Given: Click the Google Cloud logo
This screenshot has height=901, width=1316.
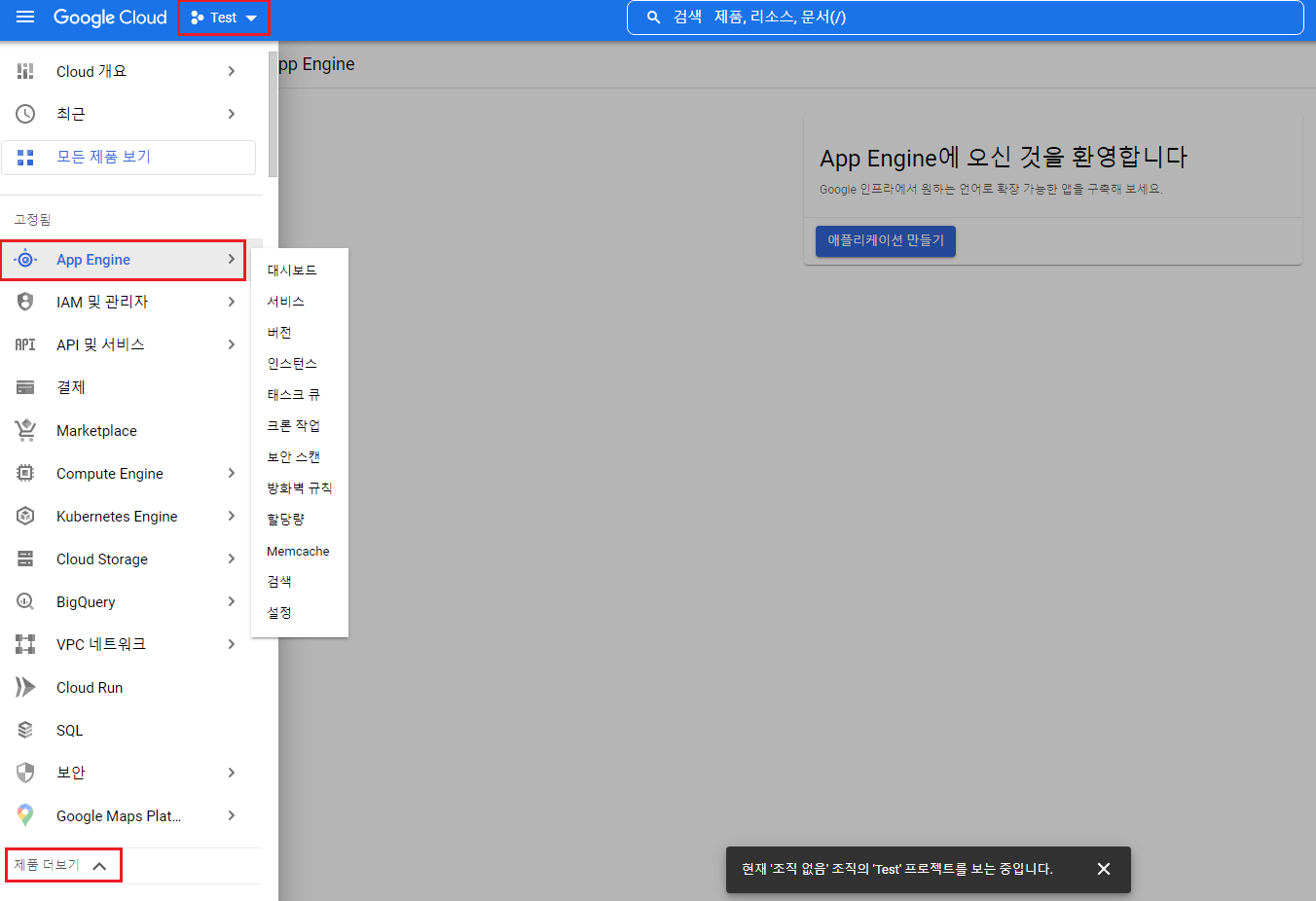Looking at the screenshot, I should pyautogui.click(x=110, y=18).
